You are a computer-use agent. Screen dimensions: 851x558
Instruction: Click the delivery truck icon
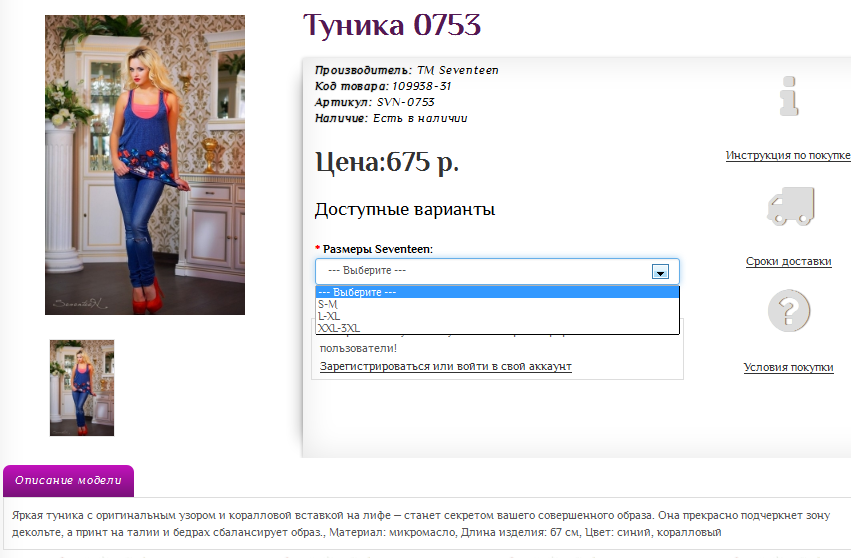point(791,206)
